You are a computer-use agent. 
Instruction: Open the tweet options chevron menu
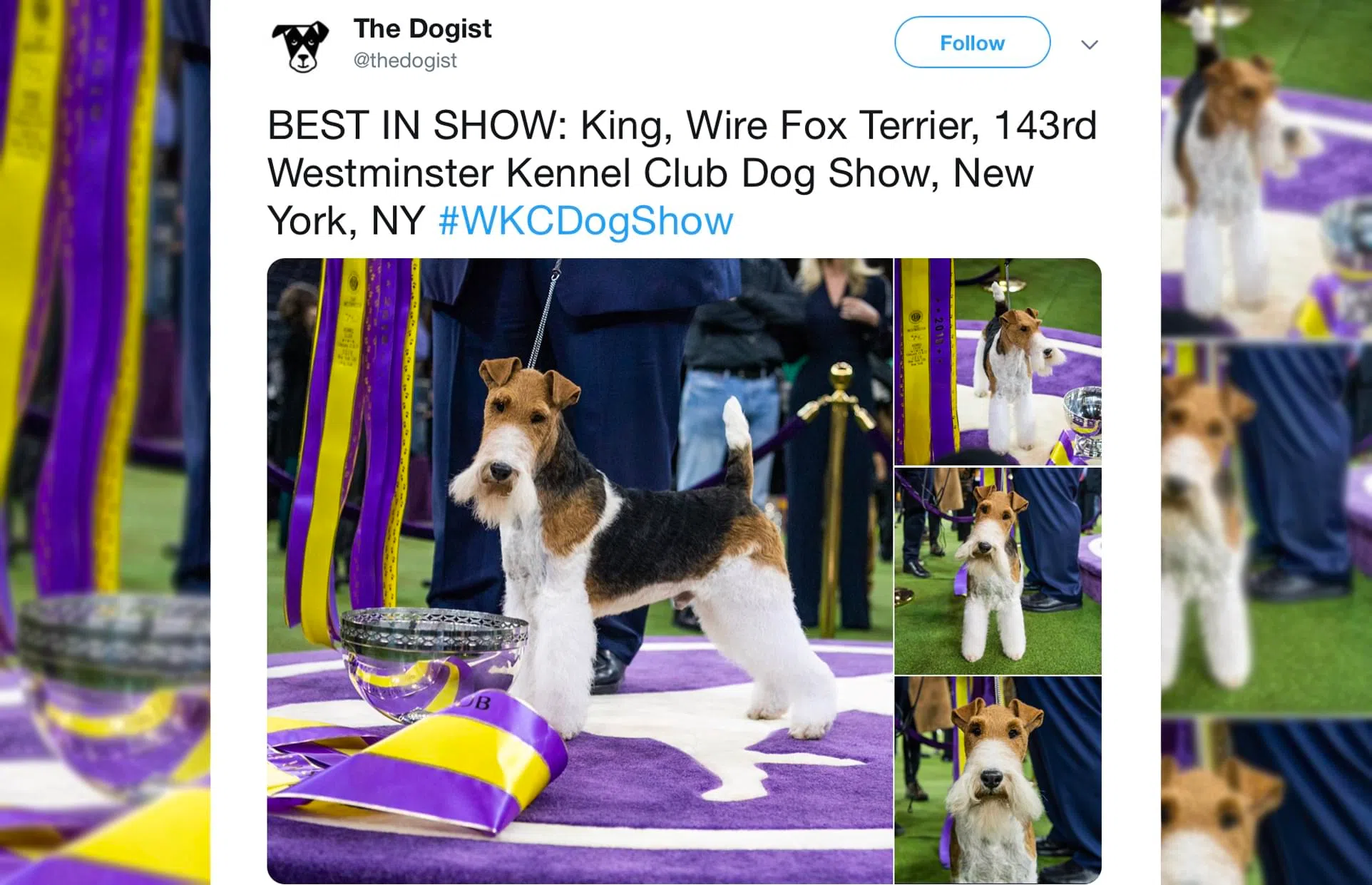click(x=1089, y=45)
